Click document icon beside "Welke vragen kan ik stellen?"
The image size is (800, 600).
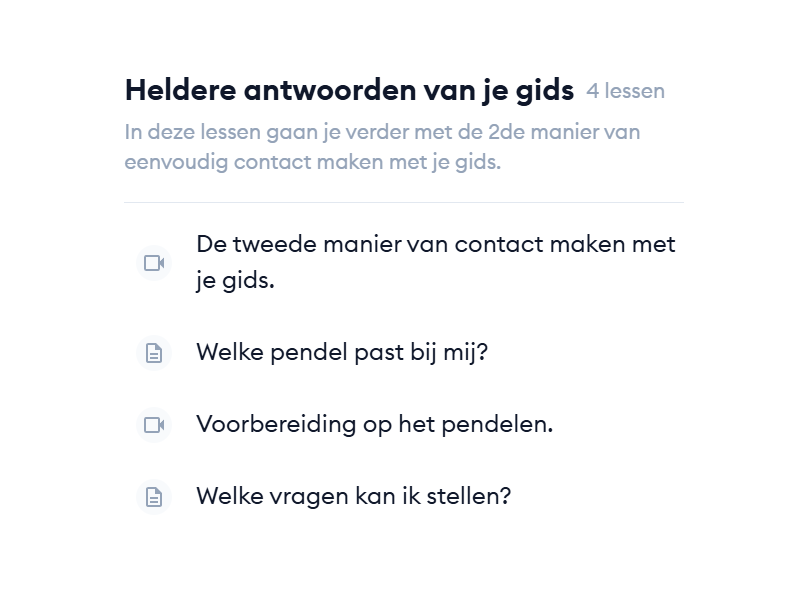[154, 497]
